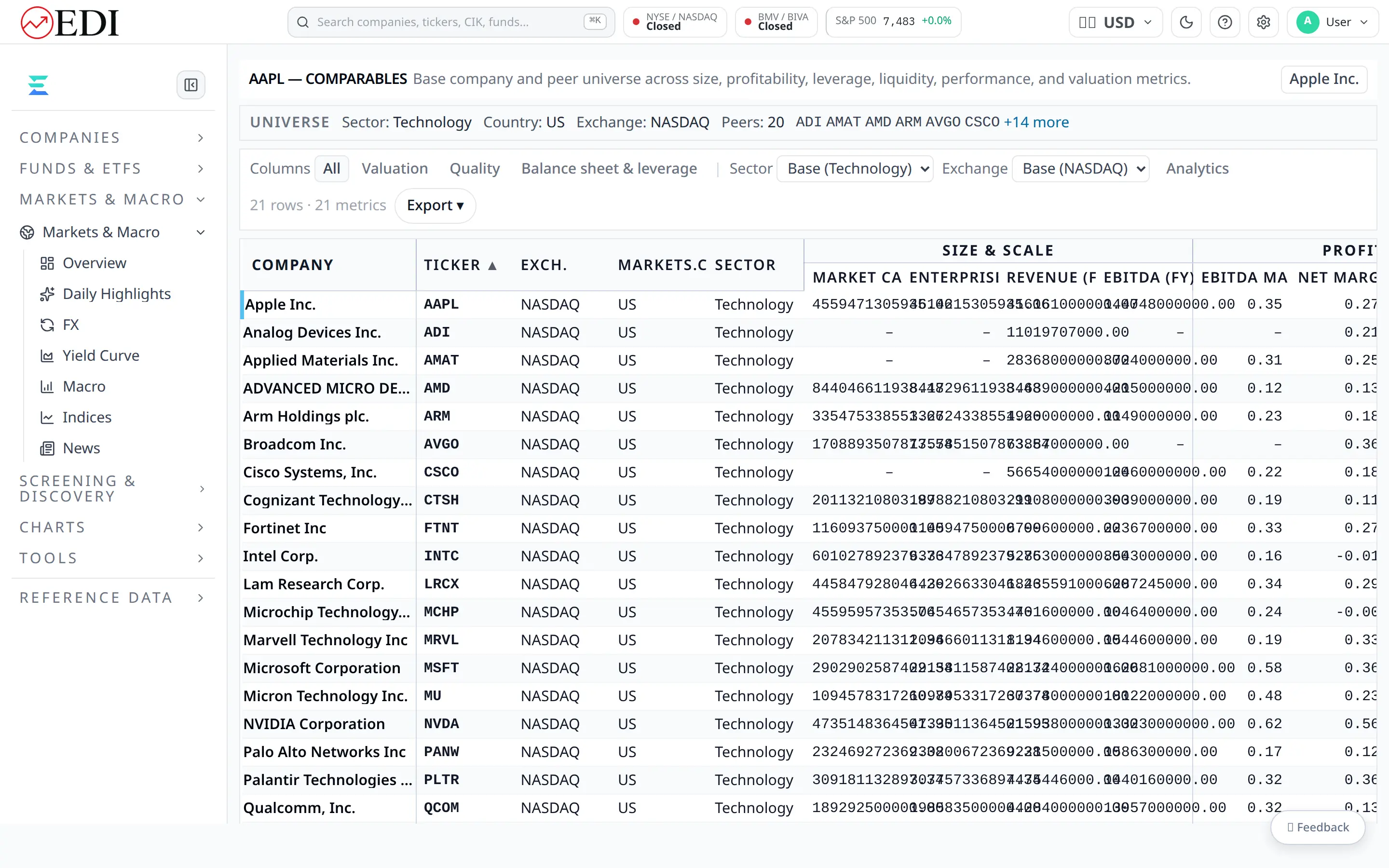Sort by Ticker column arrow
This screenshot has height=868, width=1389.
(492, 266)
